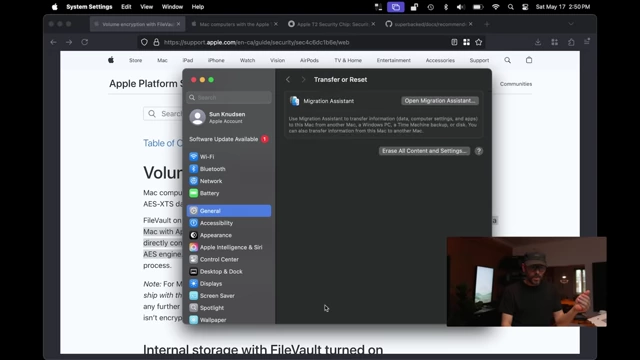This screenshot has height=360, width=640.
Task: Click the shield tracking protection icon
Action: [x=144, y=42]
